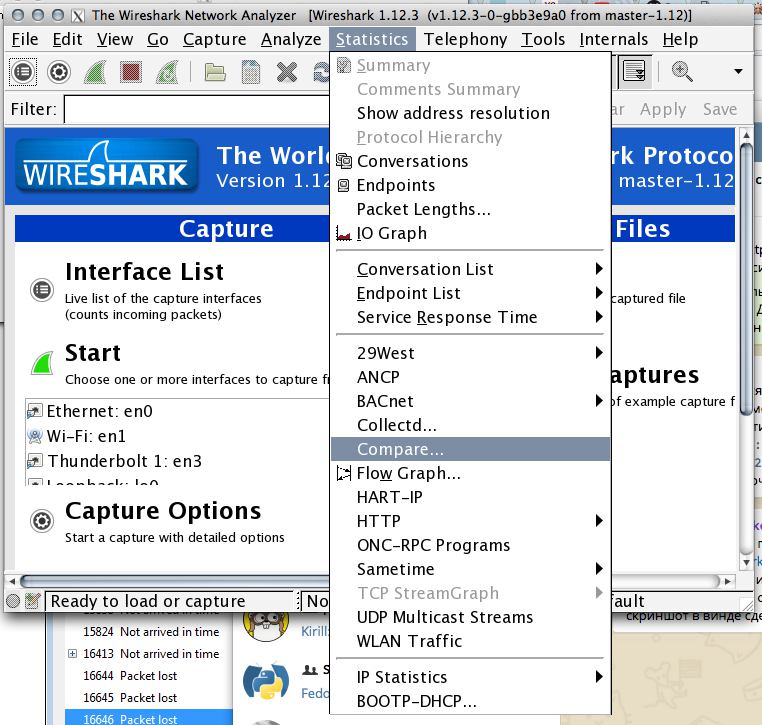Open the Telephony menu
This screenshot has height=725, width=762.
click(465, 39)
